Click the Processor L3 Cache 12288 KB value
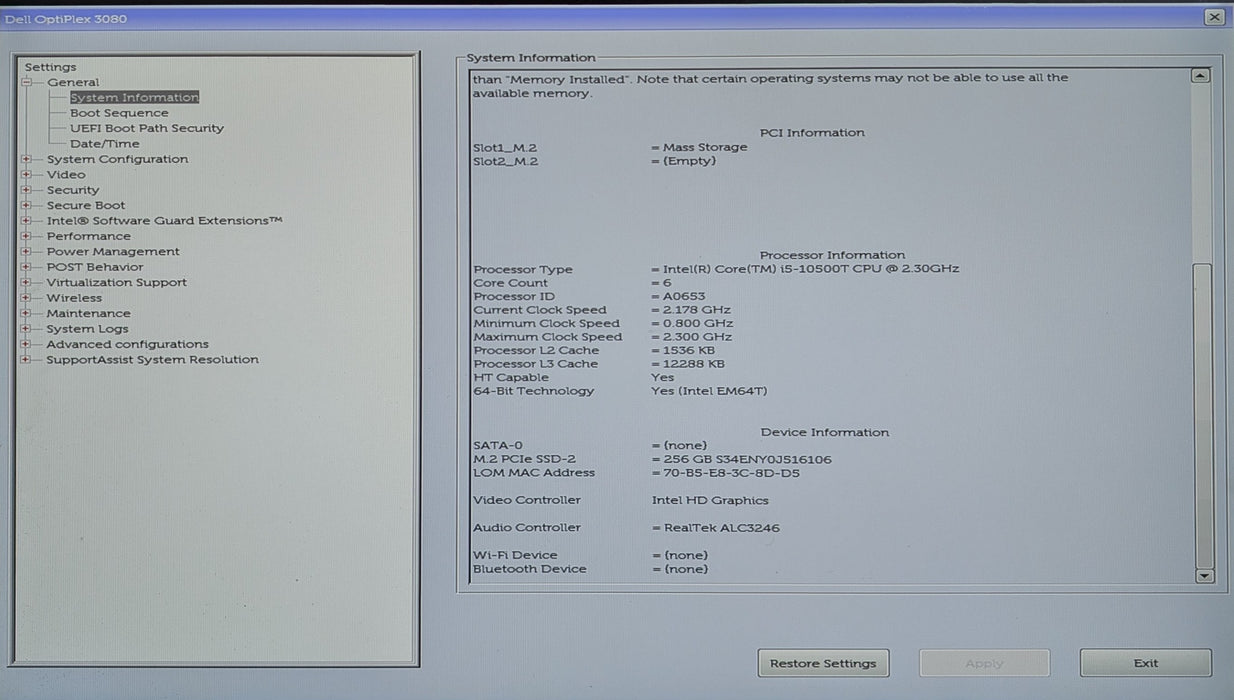Screen dimensions: 1234x700 [694, 364]
